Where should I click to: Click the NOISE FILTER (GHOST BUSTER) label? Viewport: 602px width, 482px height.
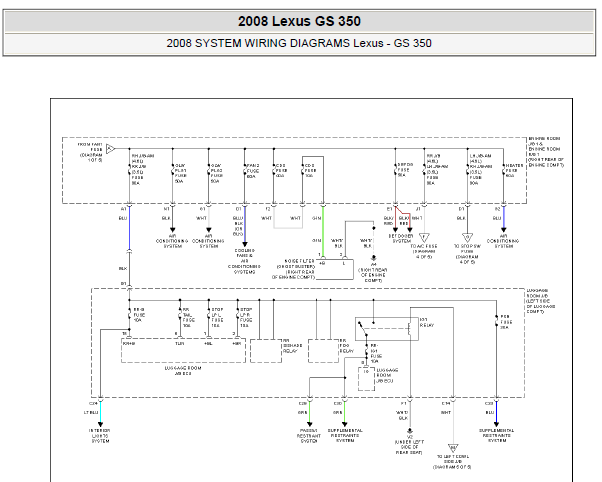pos(294,269)
